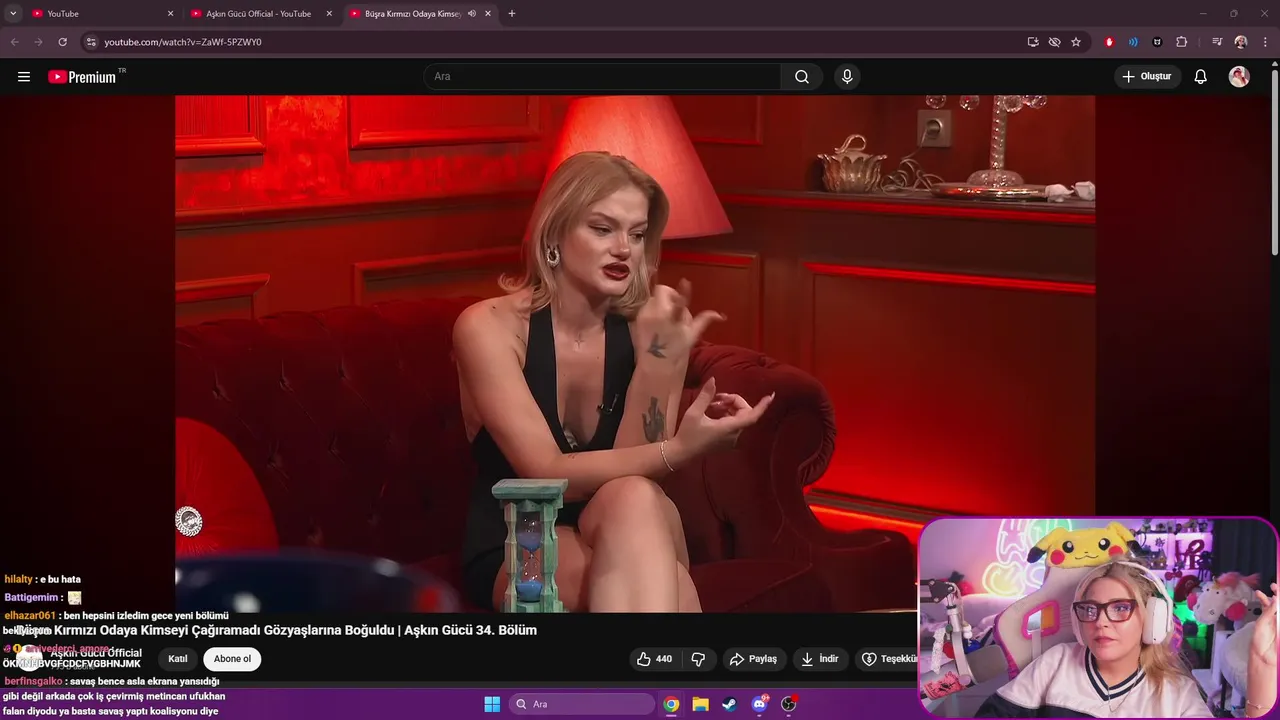Click the search magnifier button
The height and width of the screenshot is (720, 1280).
click(x=802, y=77)
